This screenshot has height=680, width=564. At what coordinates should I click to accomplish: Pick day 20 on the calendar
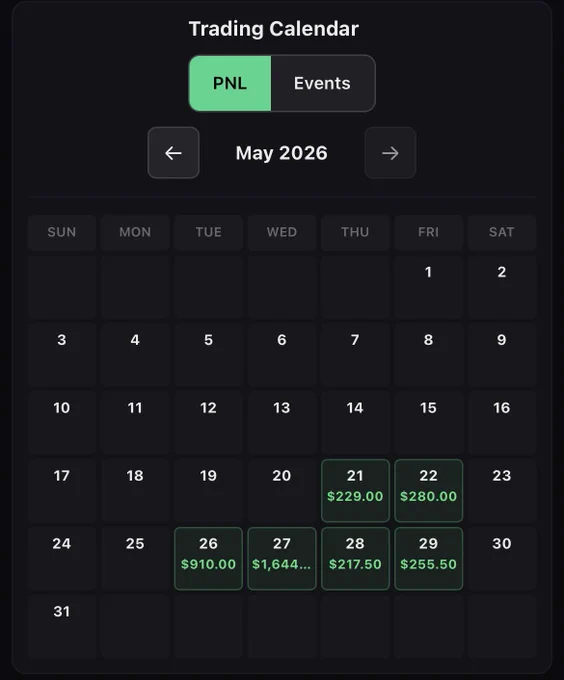[x=282, y=490]
